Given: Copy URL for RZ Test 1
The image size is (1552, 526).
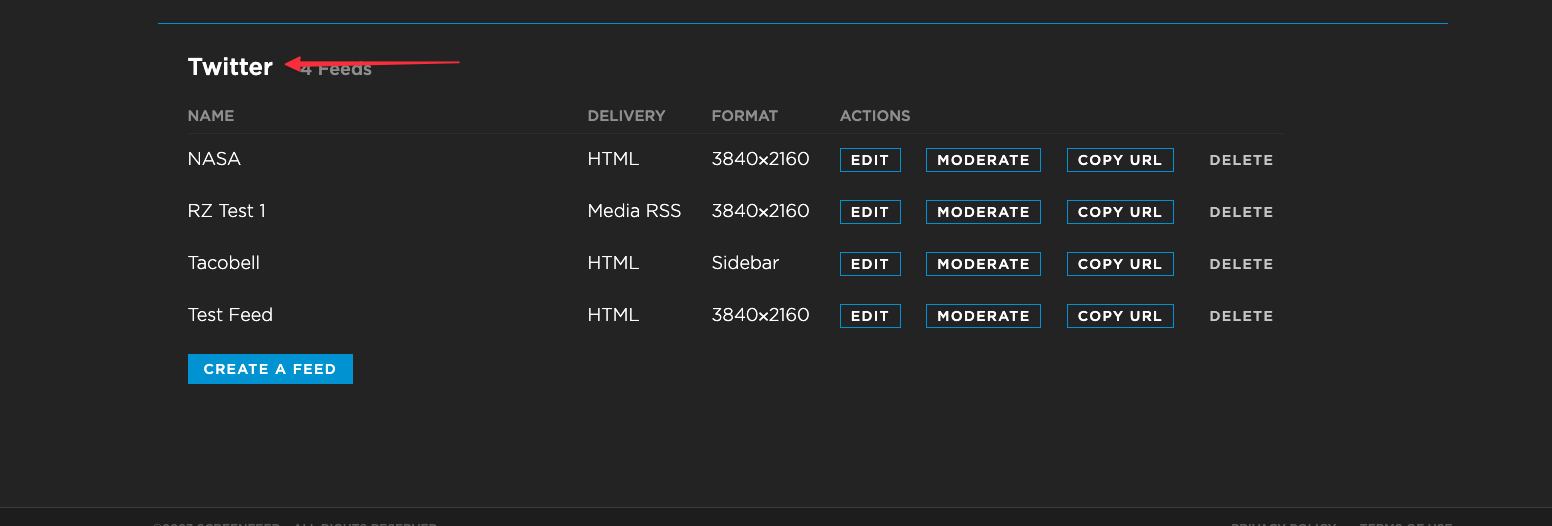Looking at the screenshot, I should 1120,212.
